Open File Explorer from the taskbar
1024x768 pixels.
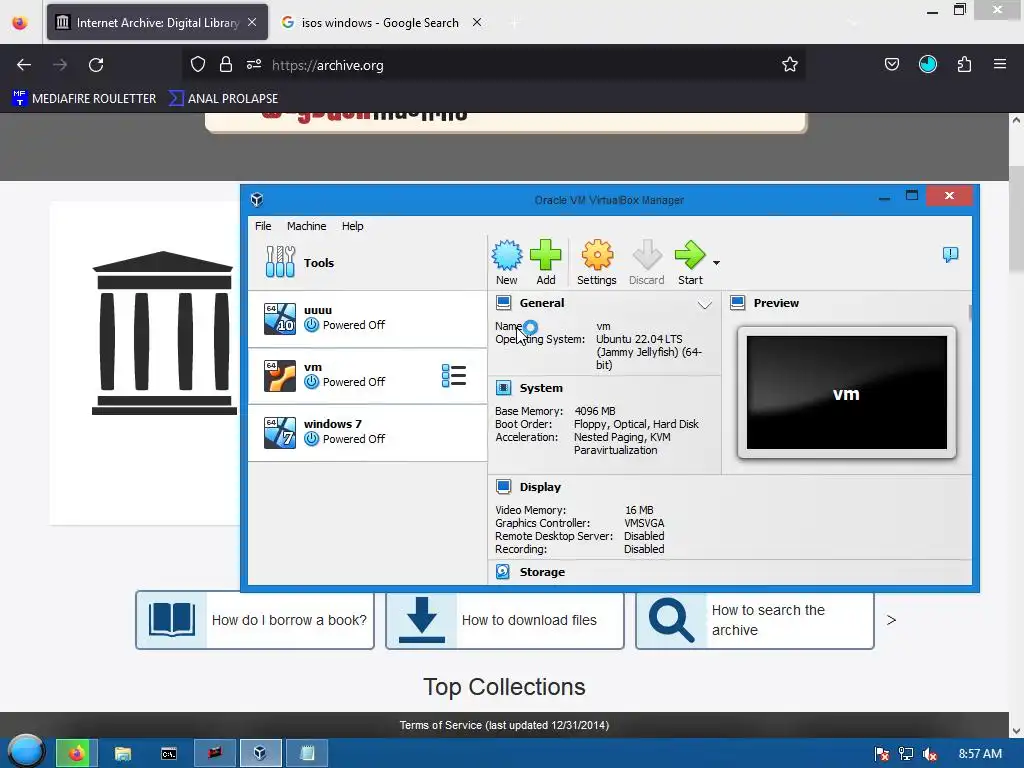click(123, 754)
